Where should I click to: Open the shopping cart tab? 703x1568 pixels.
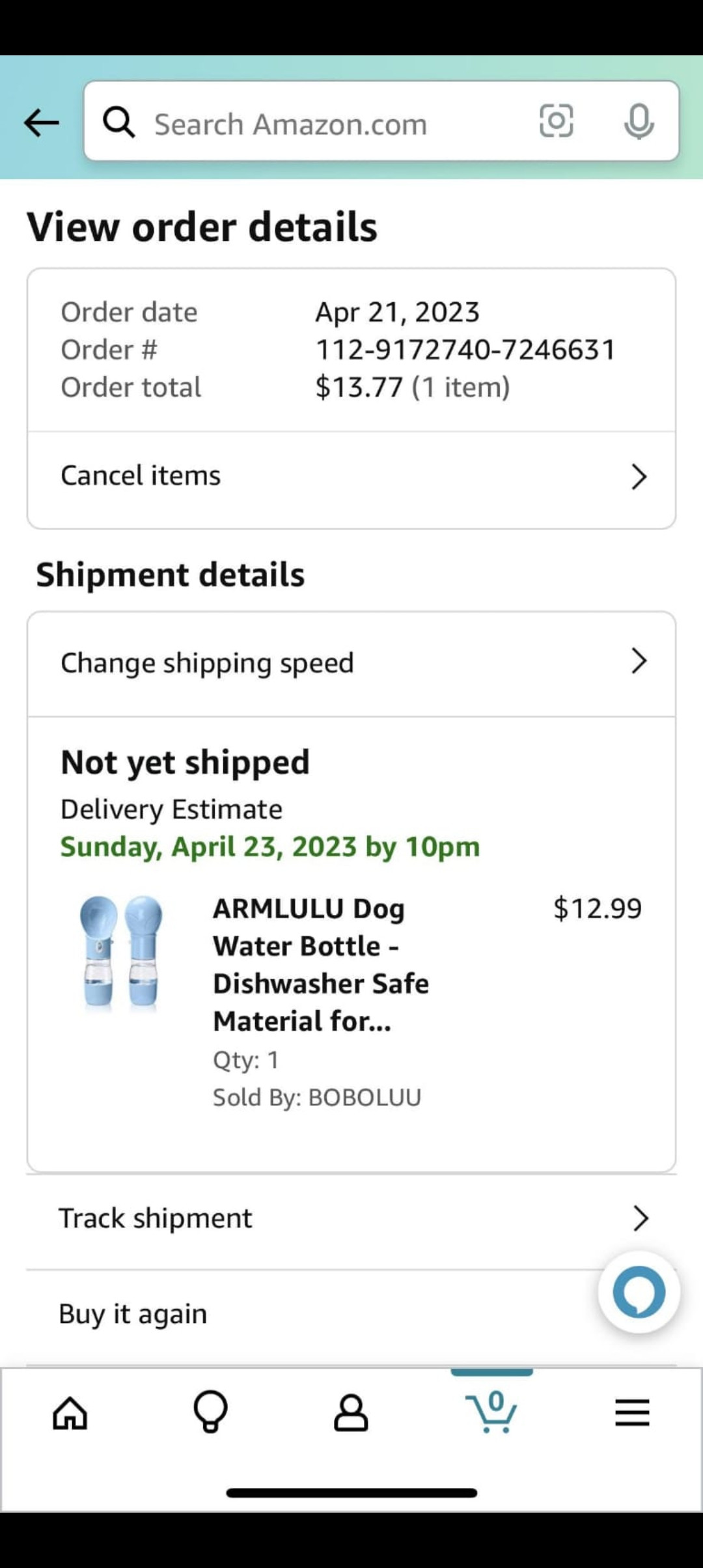(x=491, y=1412)
